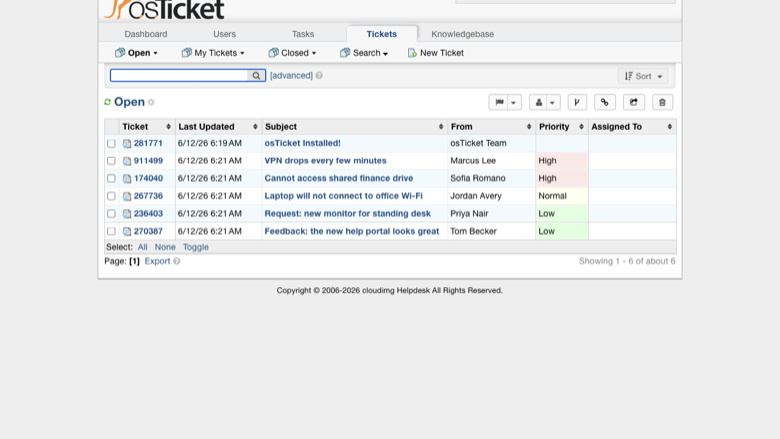Click ticket icon beside 267736
780x439 pixels.
click(127, 196)
